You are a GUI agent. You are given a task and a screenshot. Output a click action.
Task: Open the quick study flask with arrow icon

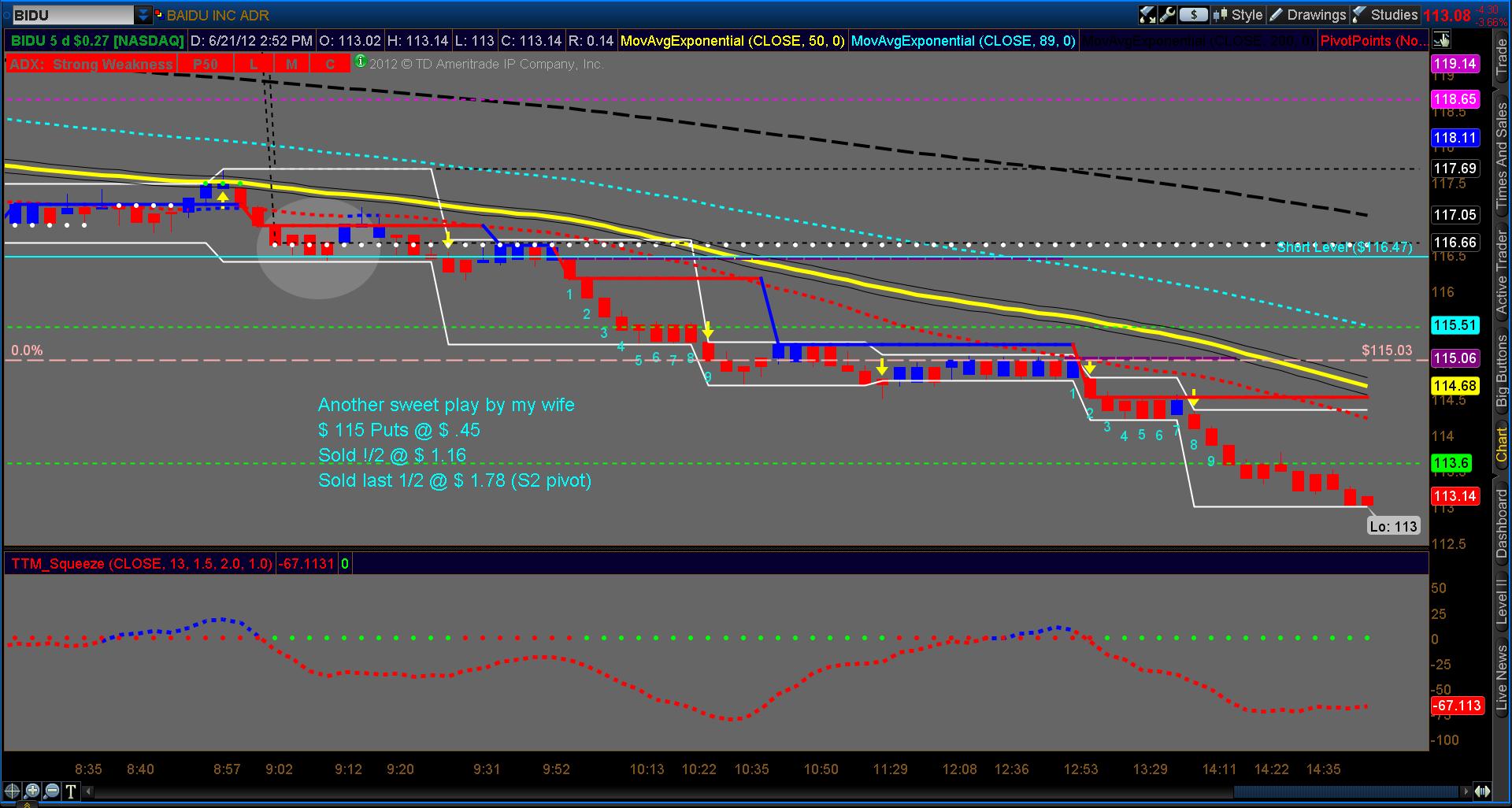1147,14
